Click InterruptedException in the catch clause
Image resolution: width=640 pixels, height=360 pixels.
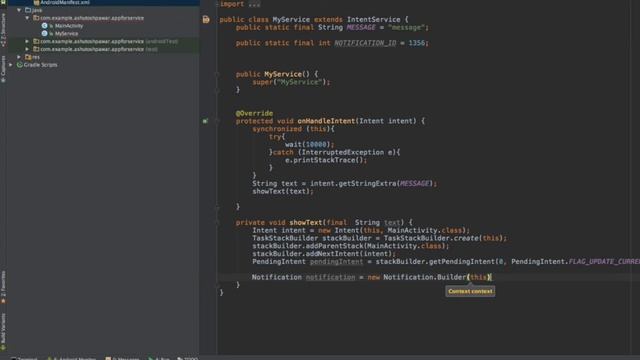tap(342, 152)
